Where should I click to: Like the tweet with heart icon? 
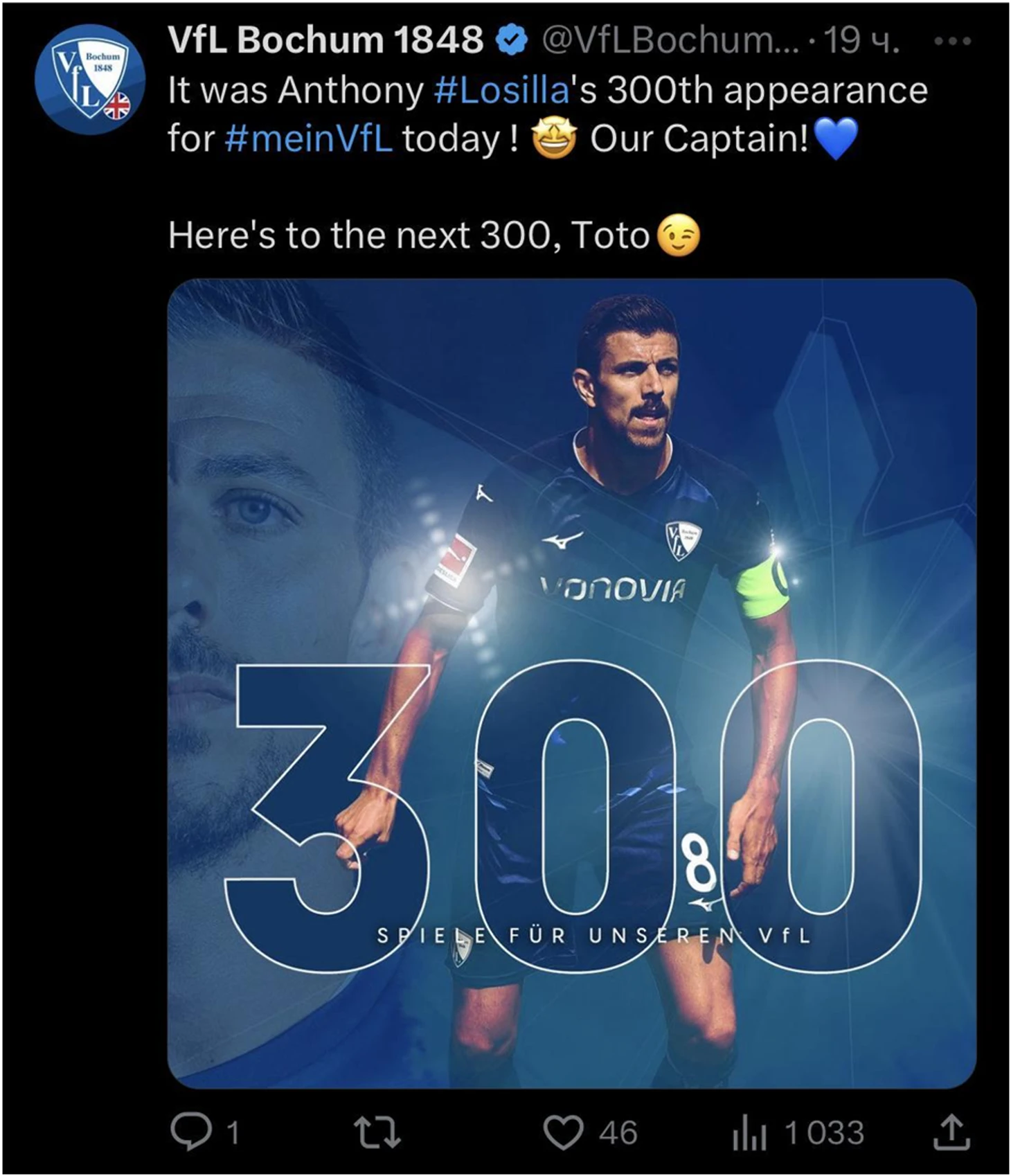coord(563,1133)
